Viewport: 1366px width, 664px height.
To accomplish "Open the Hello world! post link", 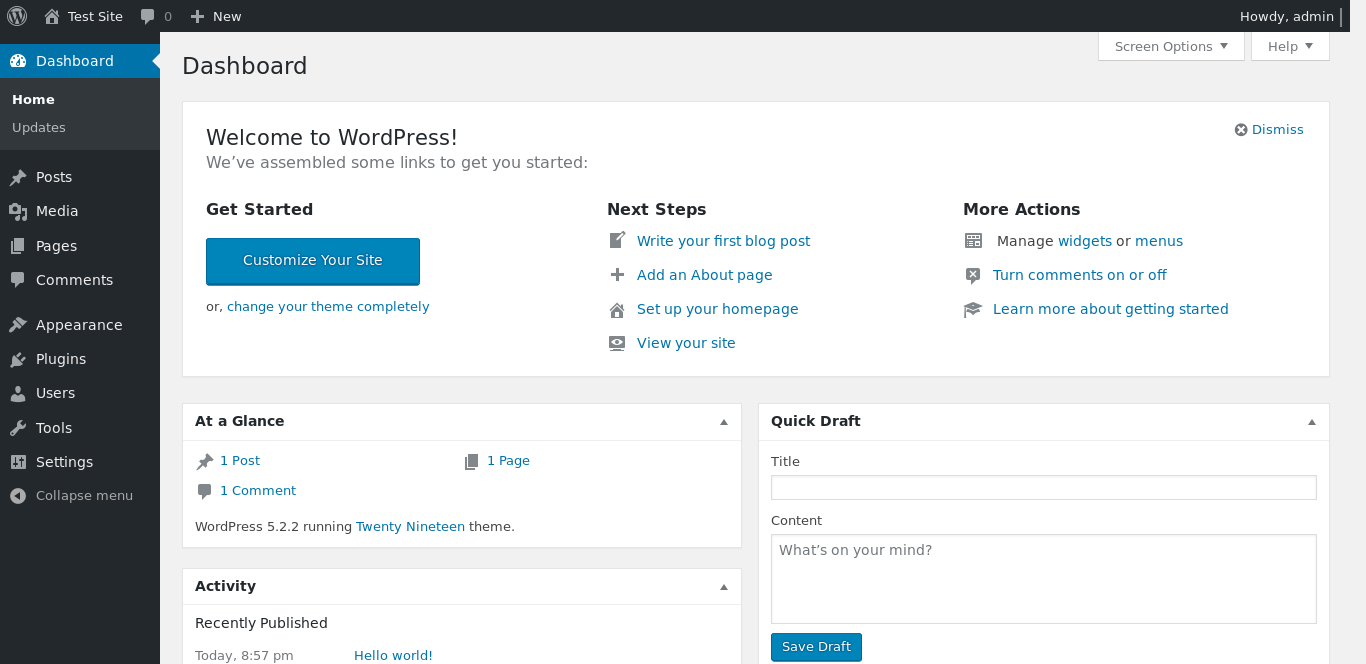I will click(393, 656).
